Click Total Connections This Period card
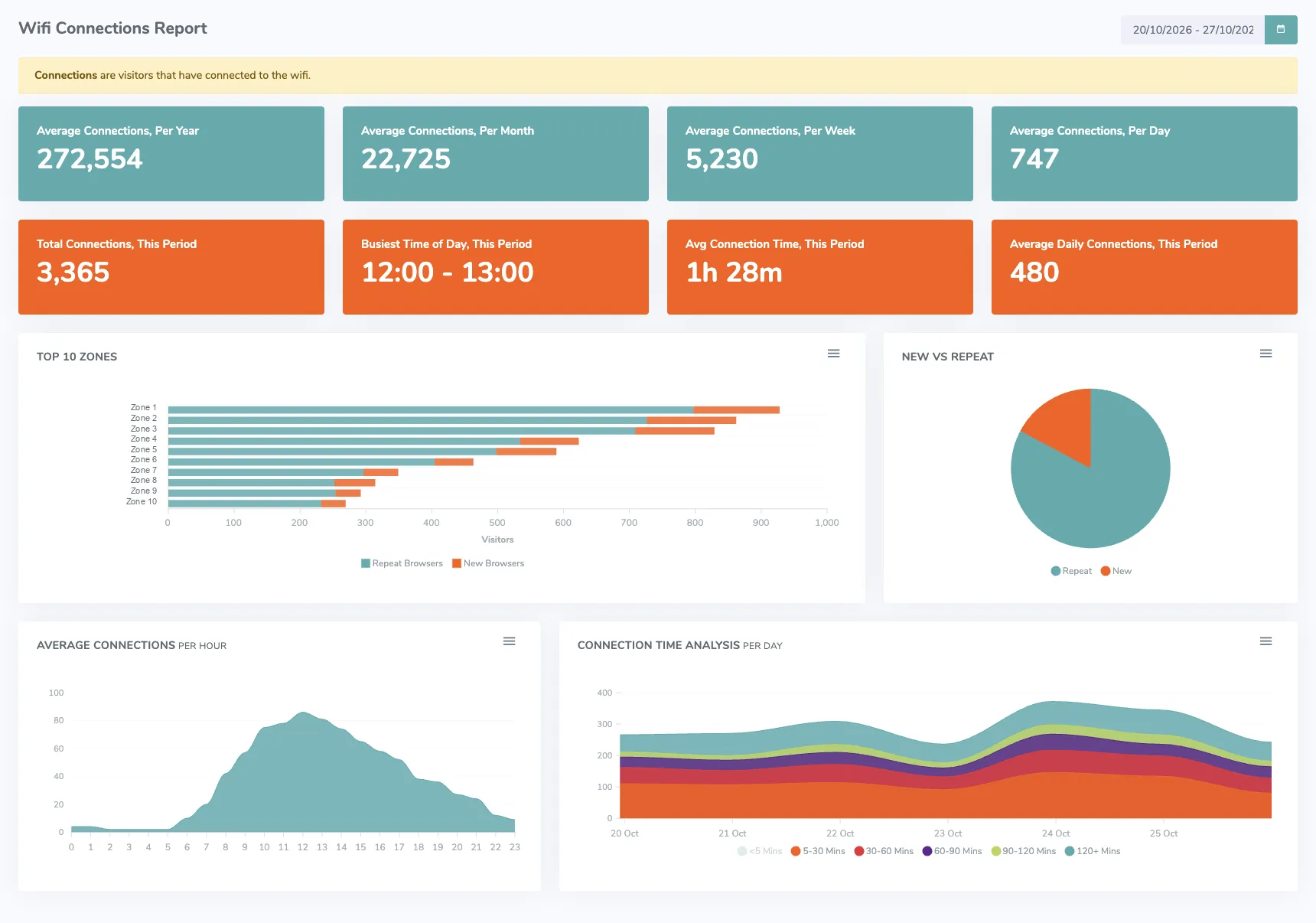The image size is (1316, 923). pos(171,267)
